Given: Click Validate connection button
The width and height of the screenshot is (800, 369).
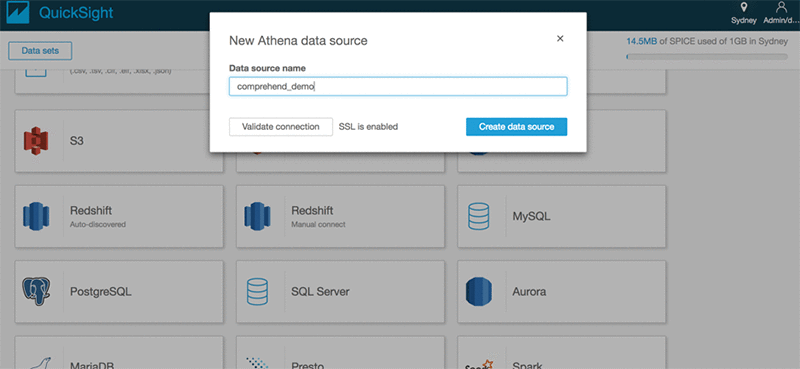Looking at the screenshot, I should (281, 127).
